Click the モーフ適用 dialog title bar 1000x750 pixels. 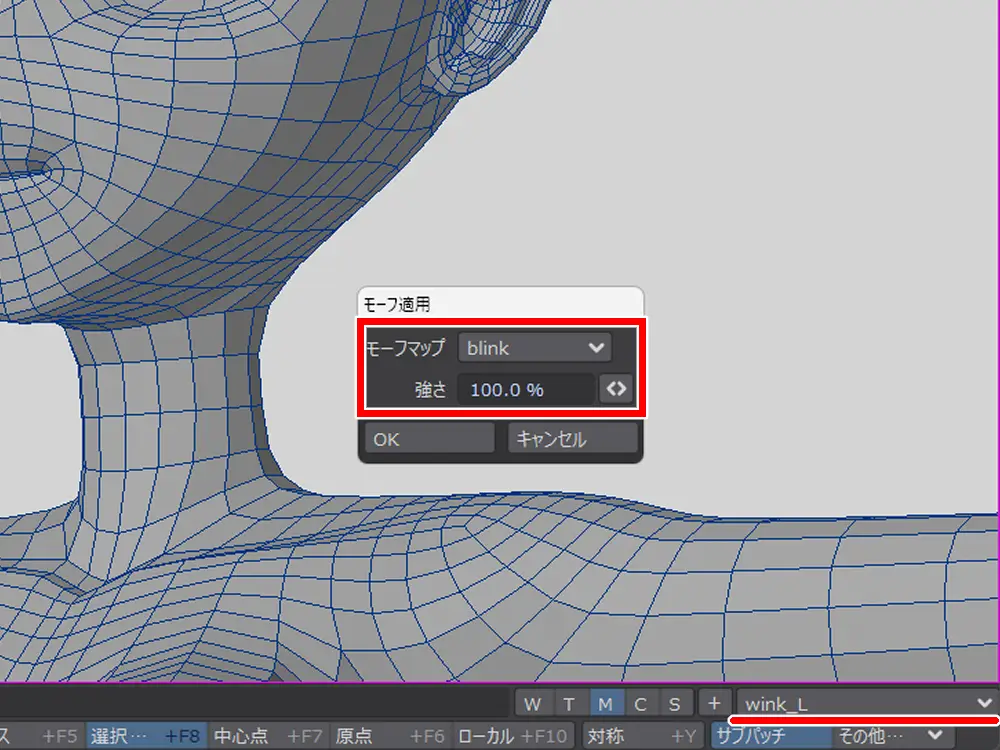point(500,302)
